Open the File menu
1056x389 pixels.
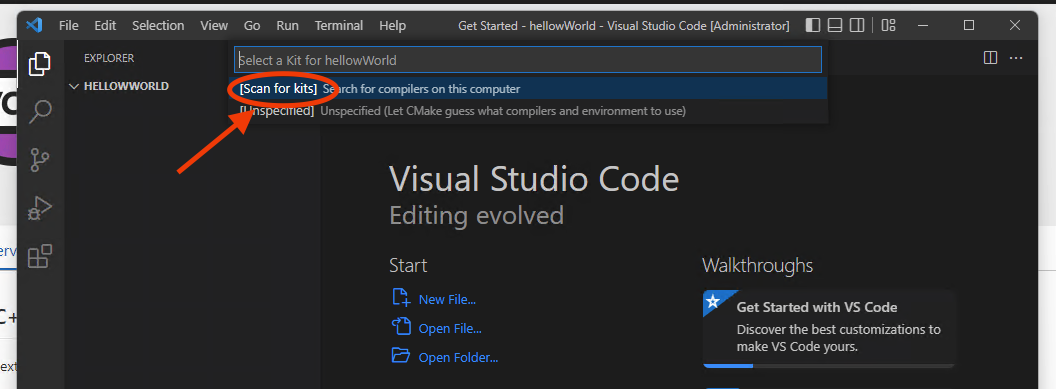pyautogui.click(x=69, y=26)
